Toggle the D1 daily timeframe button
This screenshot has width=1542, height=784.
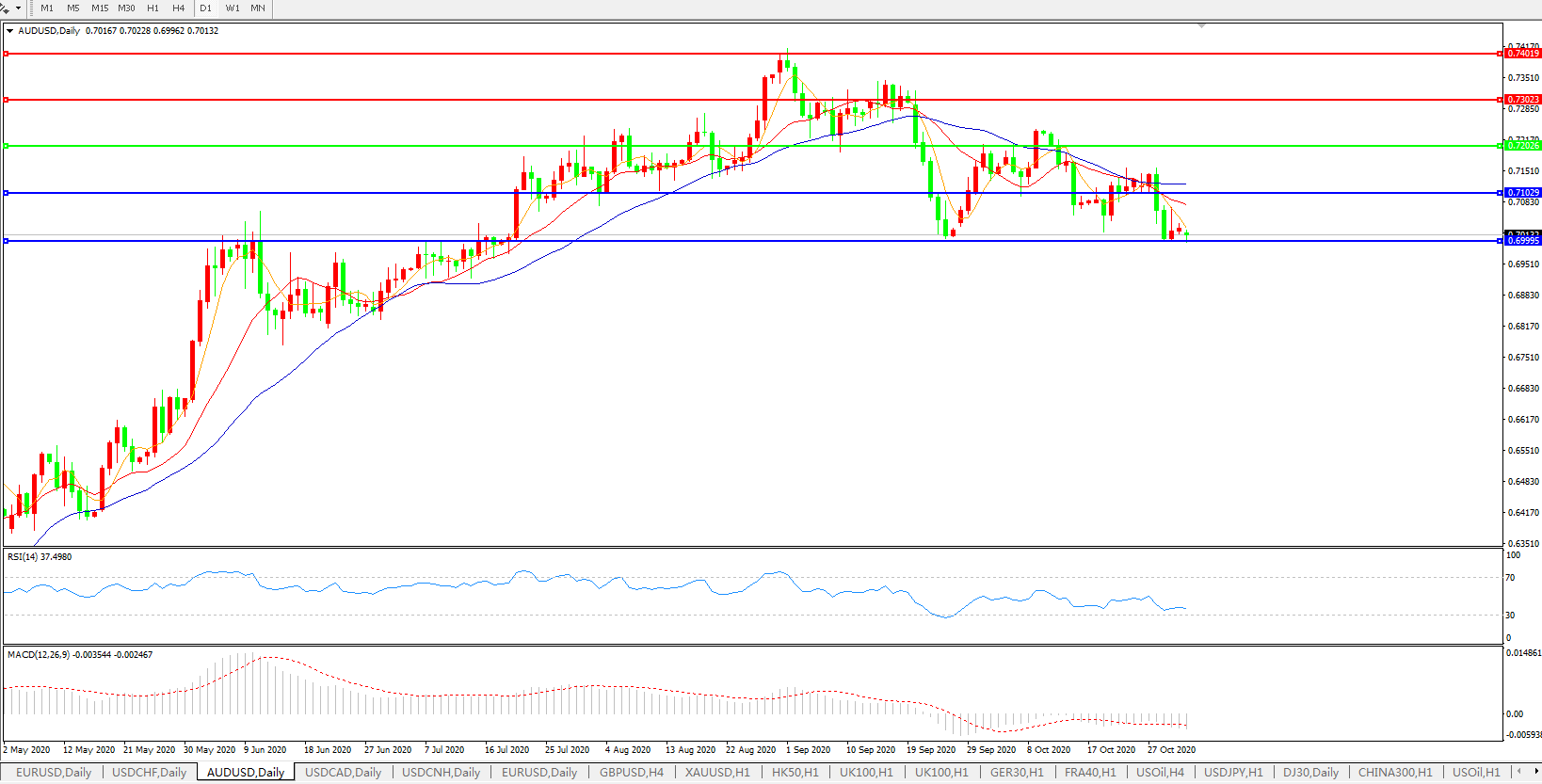[206, 8]
